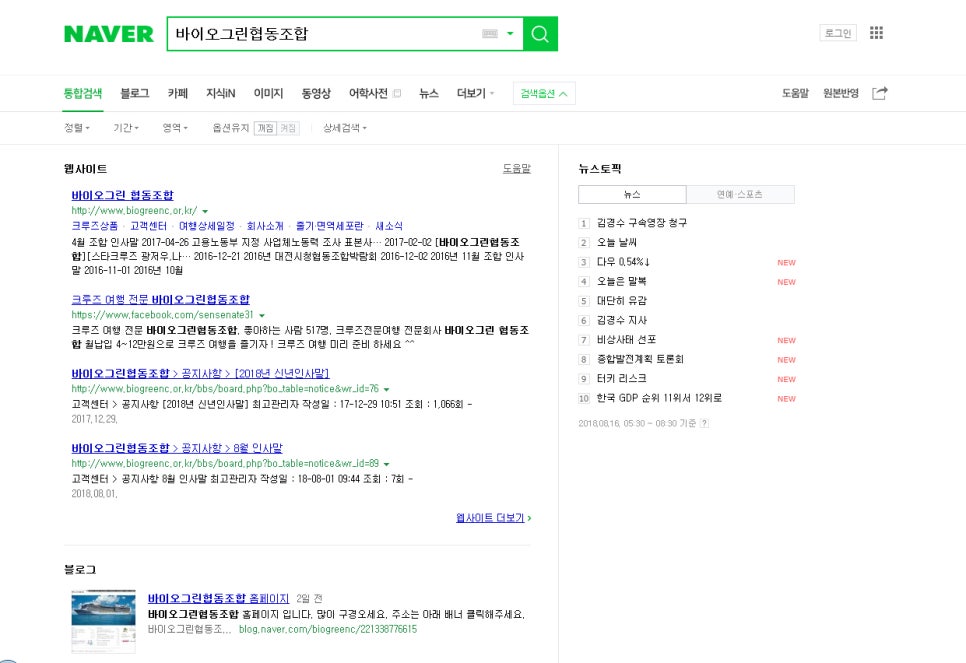Viewport: 966px width, 663px height.
Task: Click the blog.naver.com/biogreenc URL link
Action: (x=328, y=629)
